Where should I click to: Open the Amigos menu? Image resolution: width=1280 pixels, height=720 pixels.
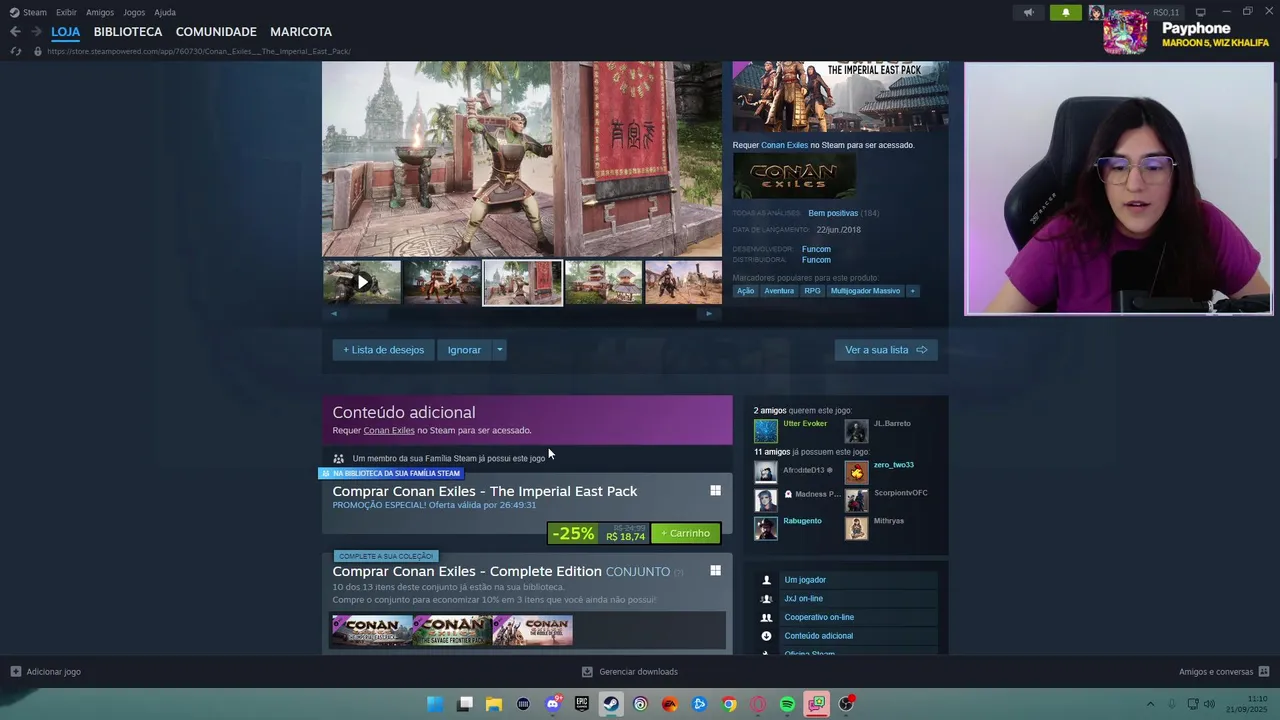100,12
